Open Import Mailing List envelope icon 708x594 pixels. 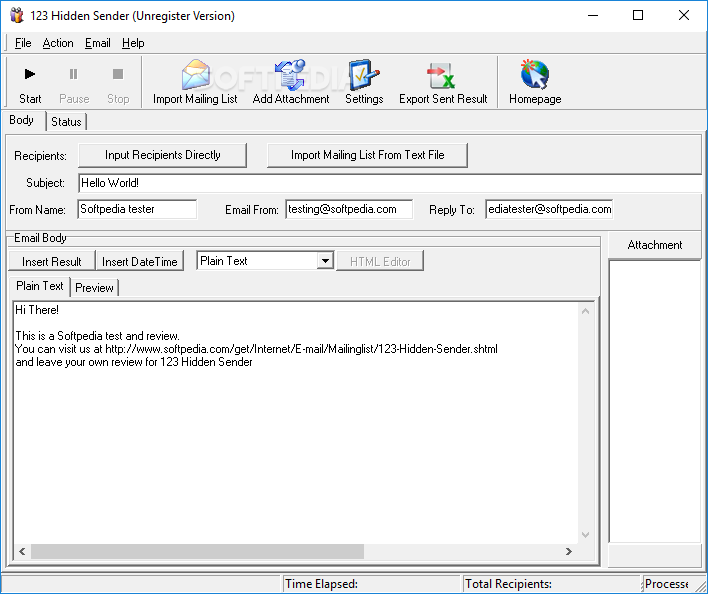tap(196, 74)
